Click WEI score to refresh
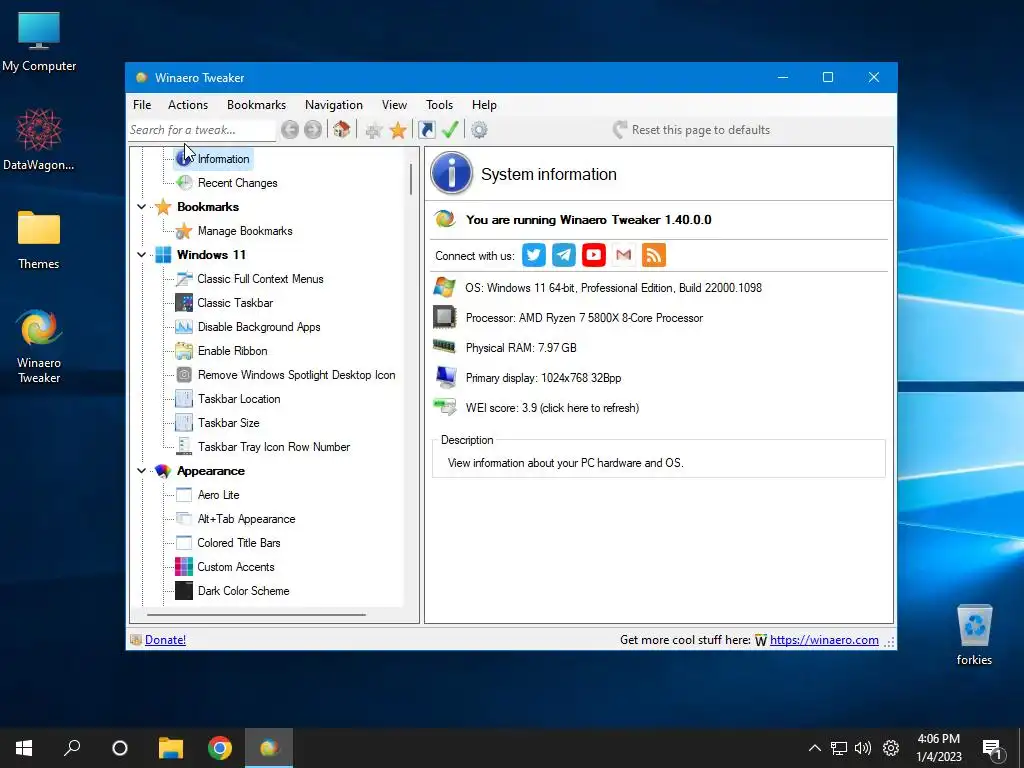The image size is (1024, 768). pyautogui.click(x=552, y=408)
